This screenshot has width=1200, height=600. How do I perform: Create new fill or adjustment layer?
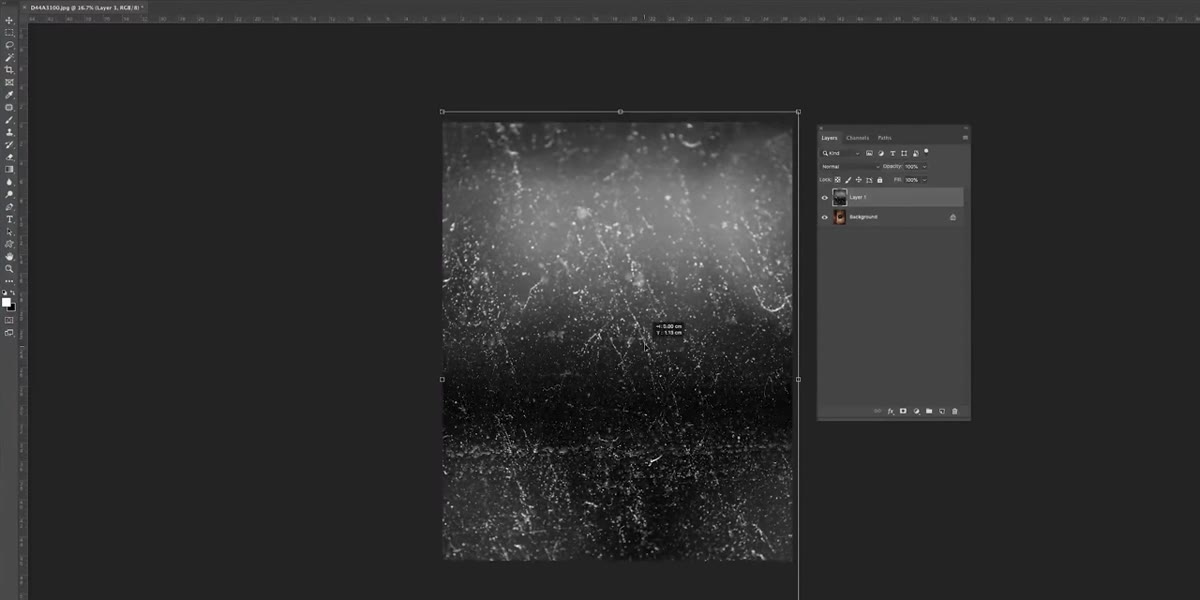pyautogui.click(x=916, y=411)
